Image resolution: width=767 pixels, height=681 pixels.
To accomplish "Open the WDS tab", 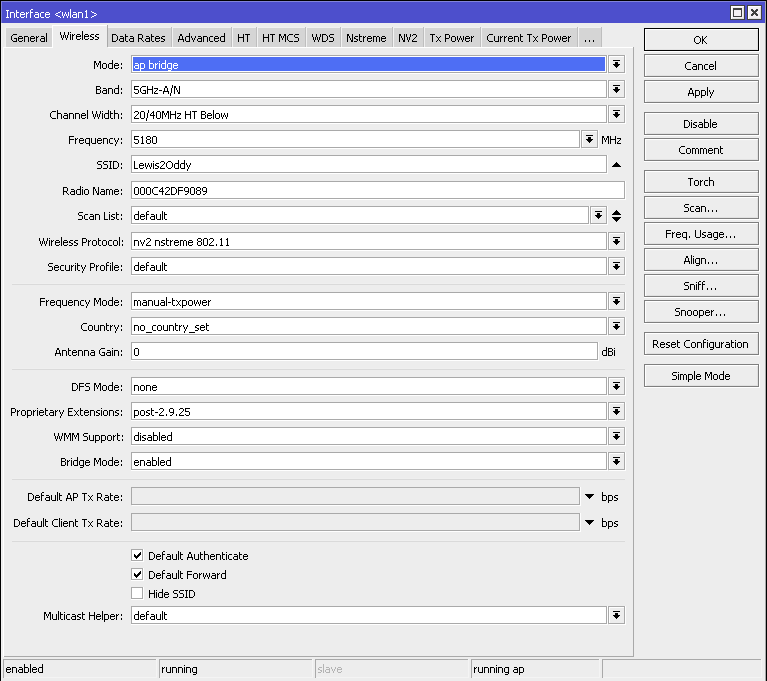I will (323, 38).
